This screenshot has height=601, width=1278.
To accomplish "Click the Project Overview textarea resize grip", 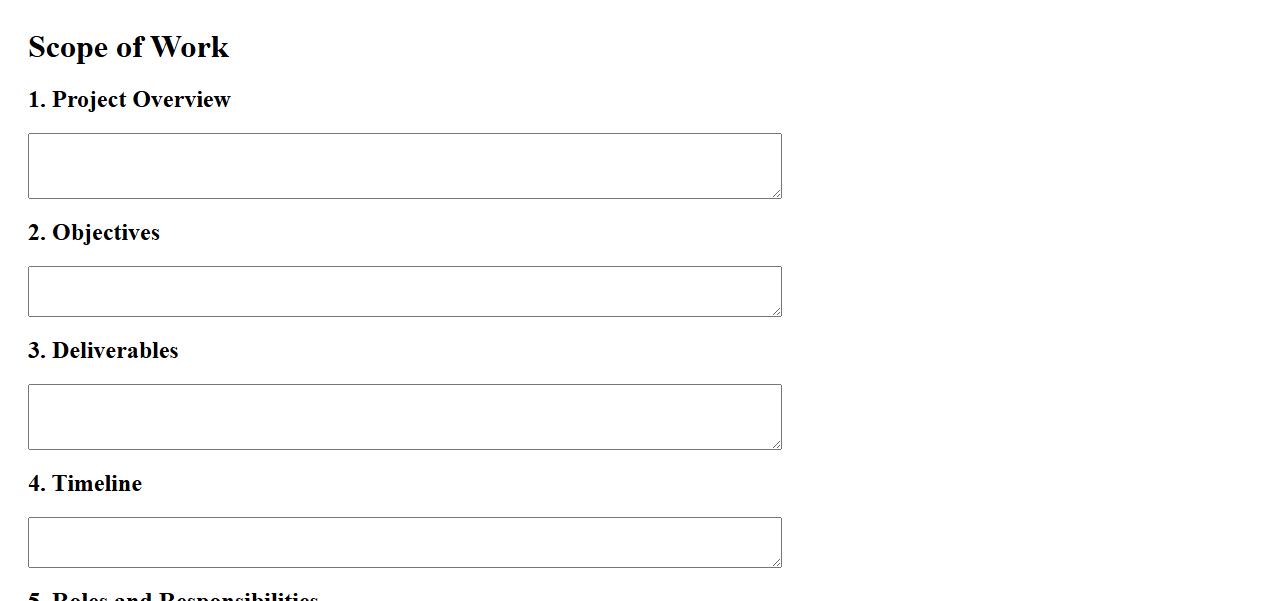I will tap(775, 192).
